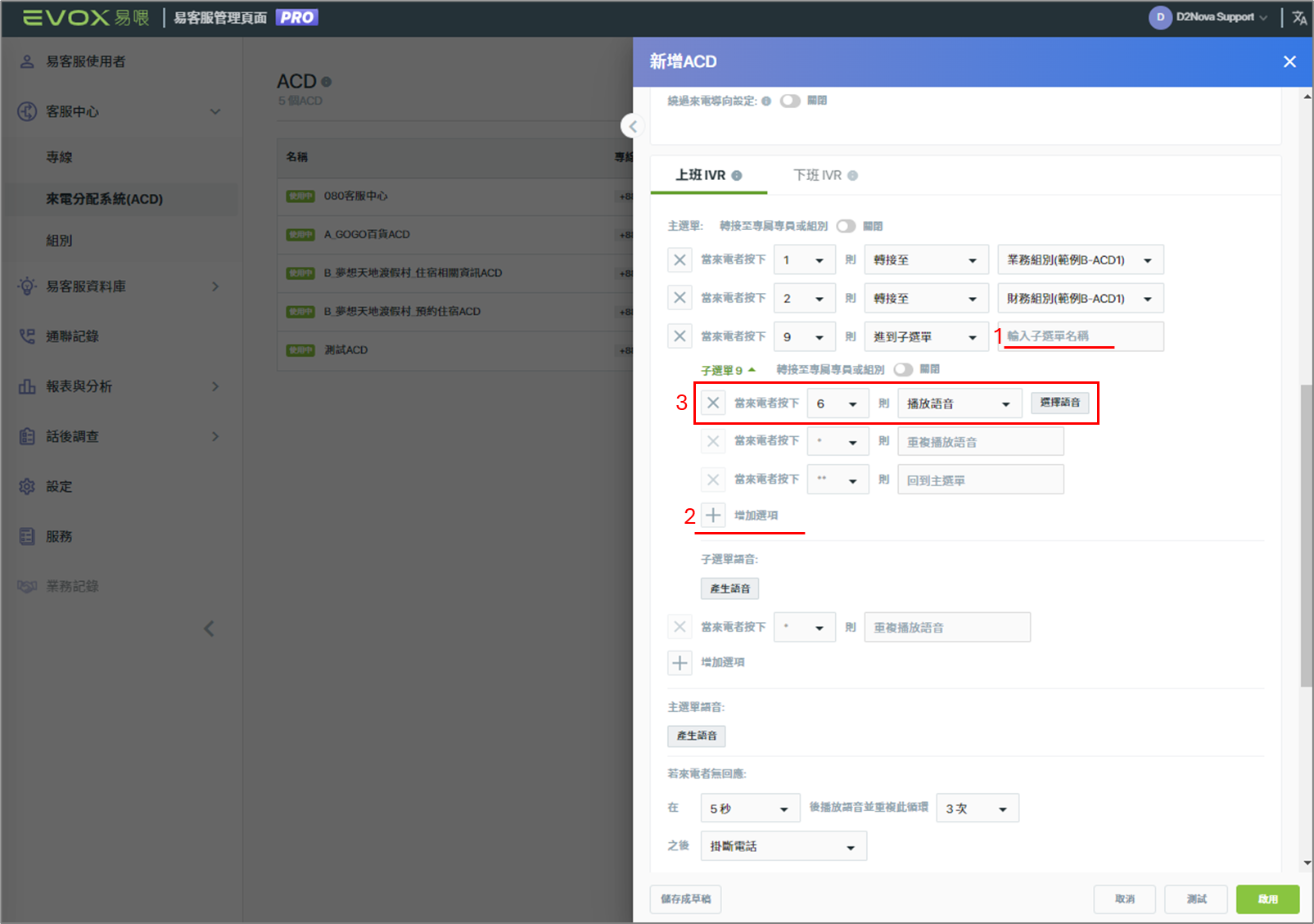Viewport: 1314px width, 924px height.
Task: Toggle the 繞過來電導向設定 switch
Action: [790, 101]
